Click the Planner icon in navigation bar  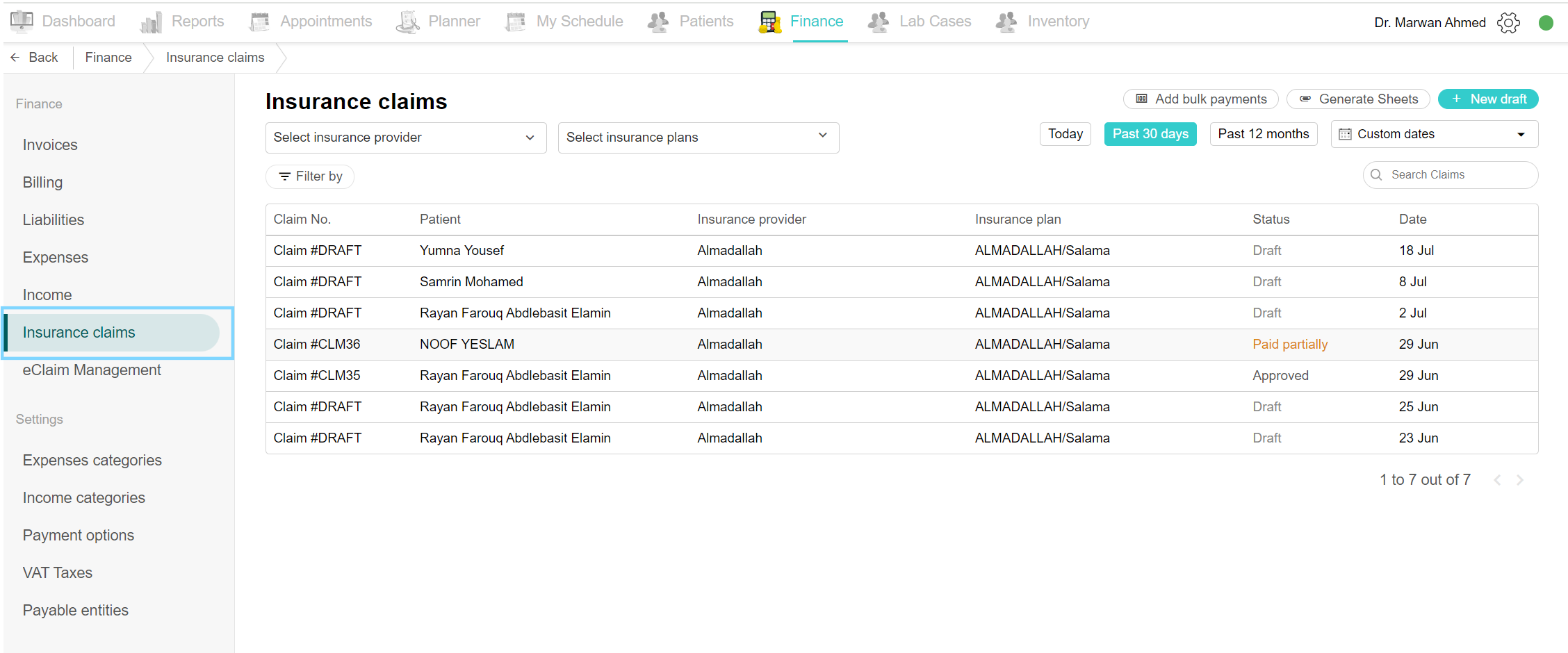408,22
